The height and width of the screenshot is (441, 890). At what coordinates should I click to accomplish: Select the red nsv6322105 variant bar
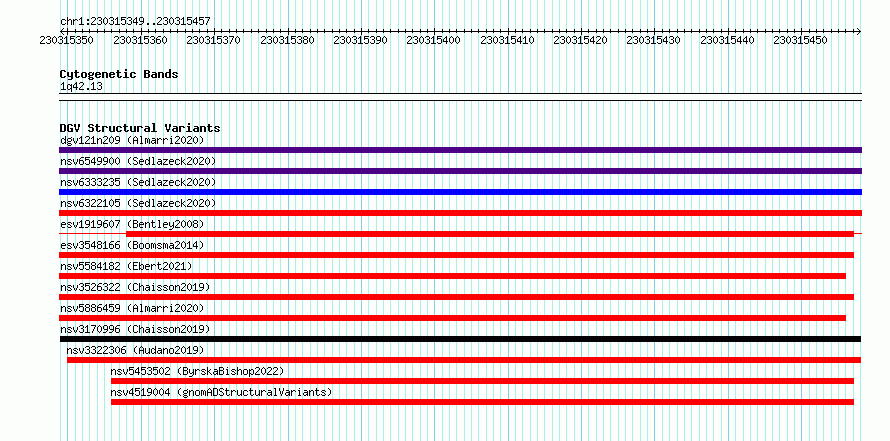point(460,213)
